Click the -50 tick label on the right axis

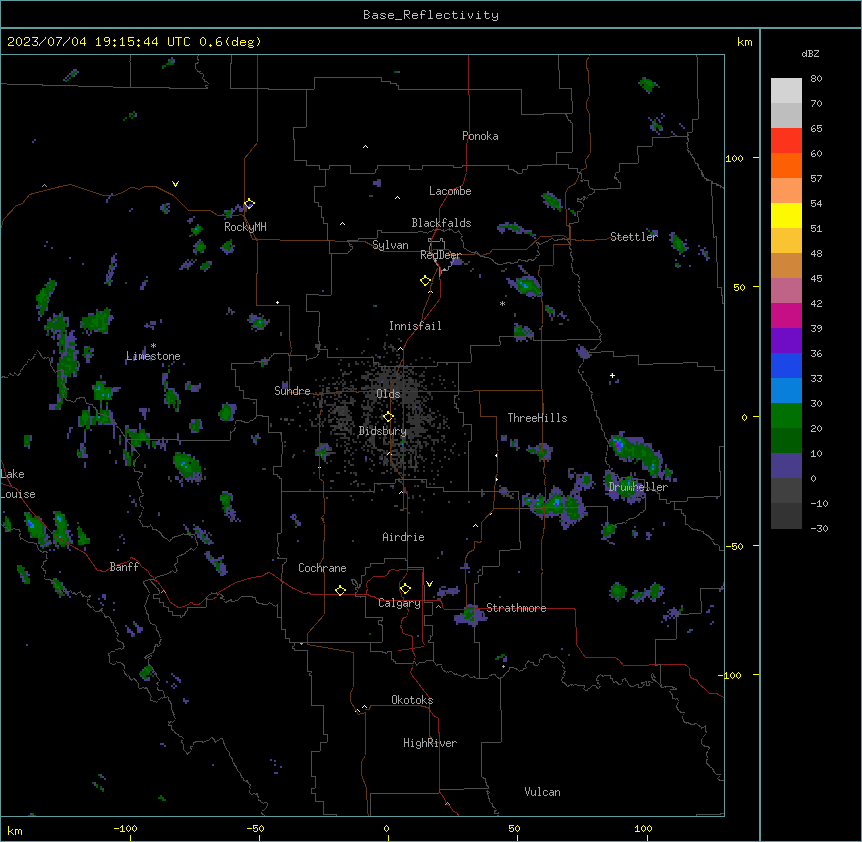coord(734,546)
